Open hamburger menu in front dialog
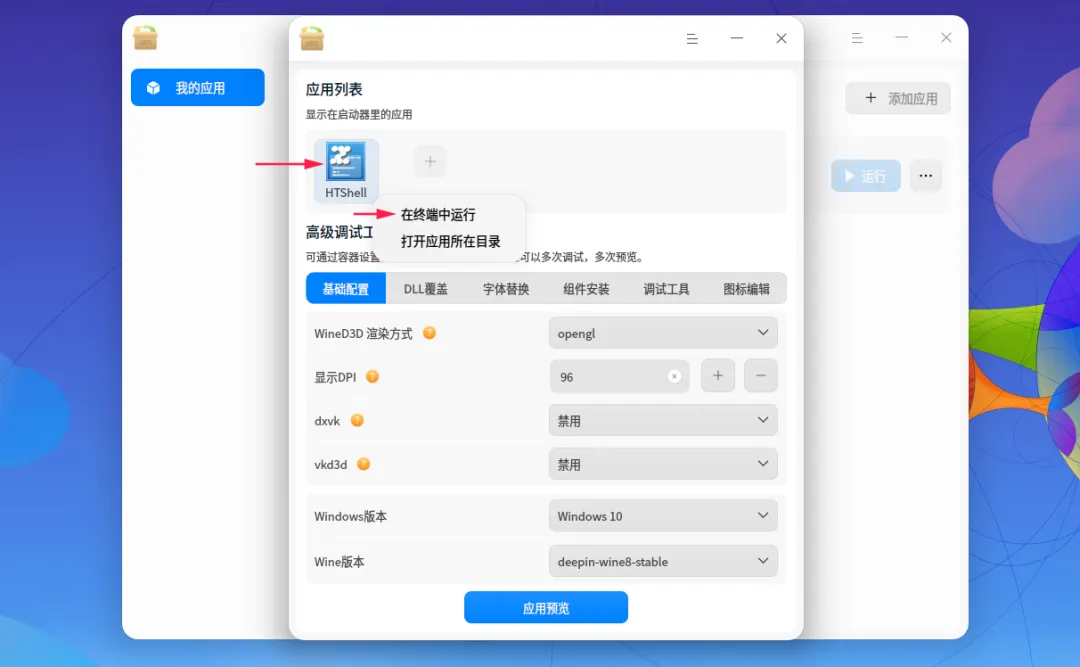This screenshot has width=1080, height=667. [692, 39]
